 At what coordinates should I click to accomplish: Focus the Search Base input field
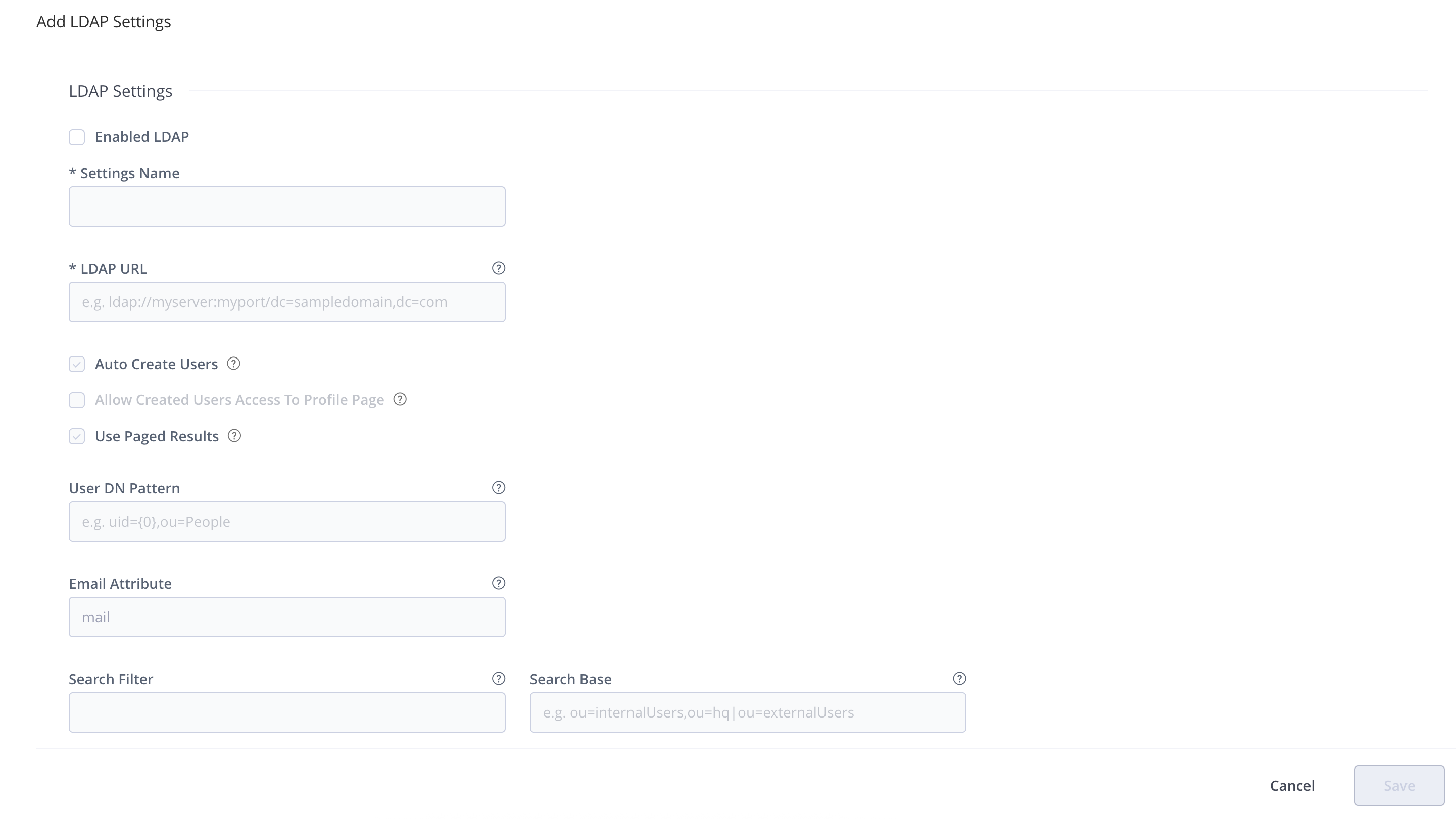(x=747, y=712)
